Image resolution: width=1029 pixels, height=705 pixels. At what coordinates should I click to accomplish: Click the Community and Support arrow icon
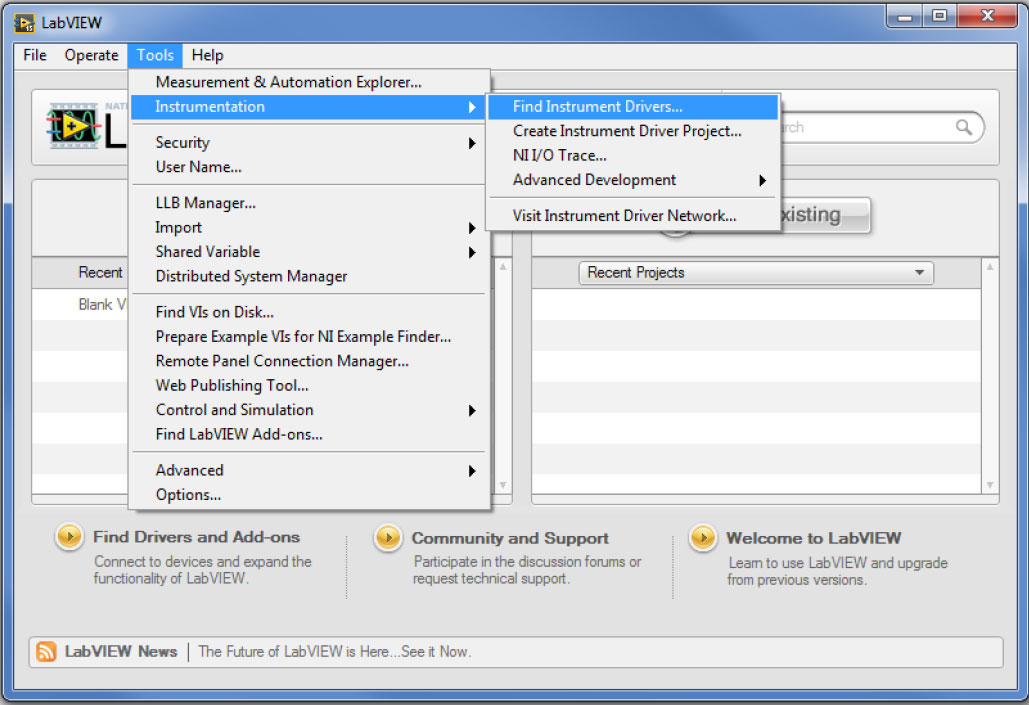click(x=388, y=538)
